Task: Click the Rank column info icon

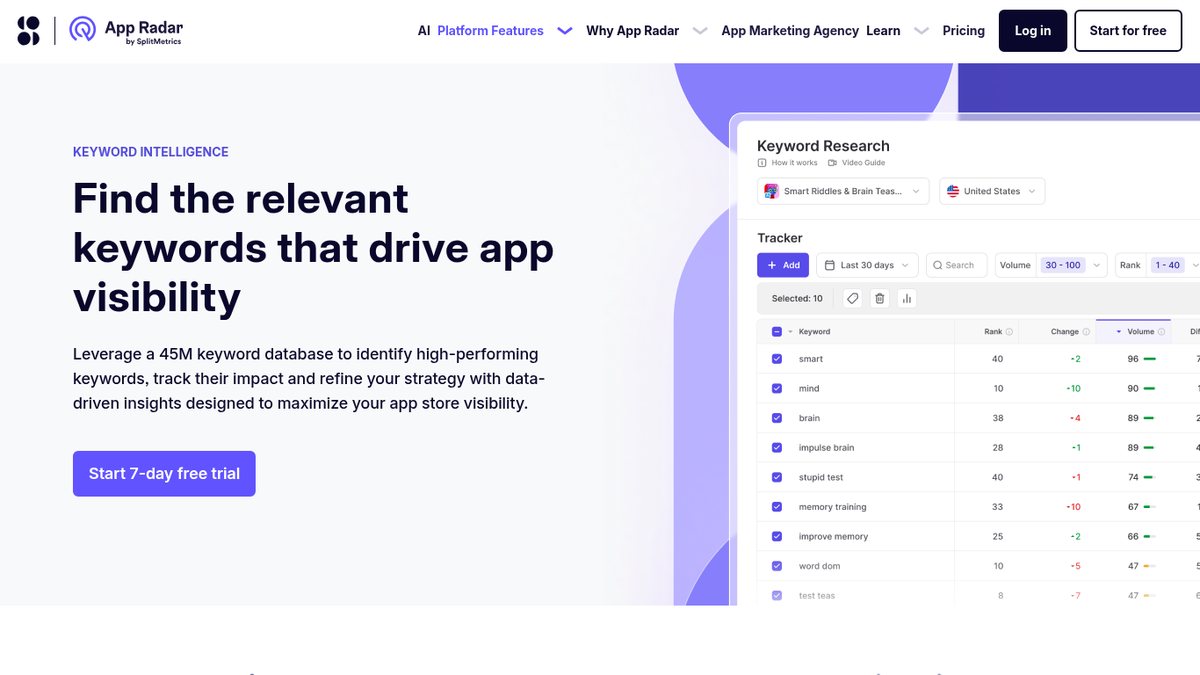Action: [x=1009, y=332]
